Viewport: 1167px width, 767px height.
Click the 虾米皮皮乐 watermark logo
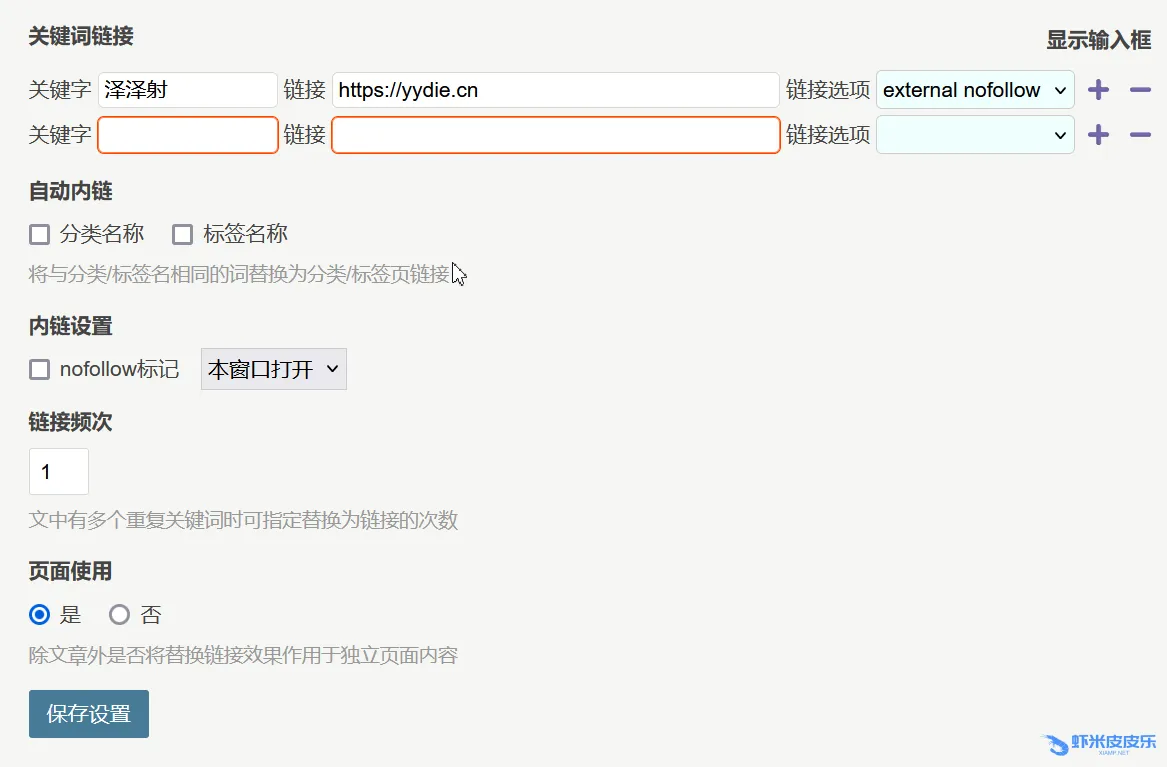click(1098, 743)
